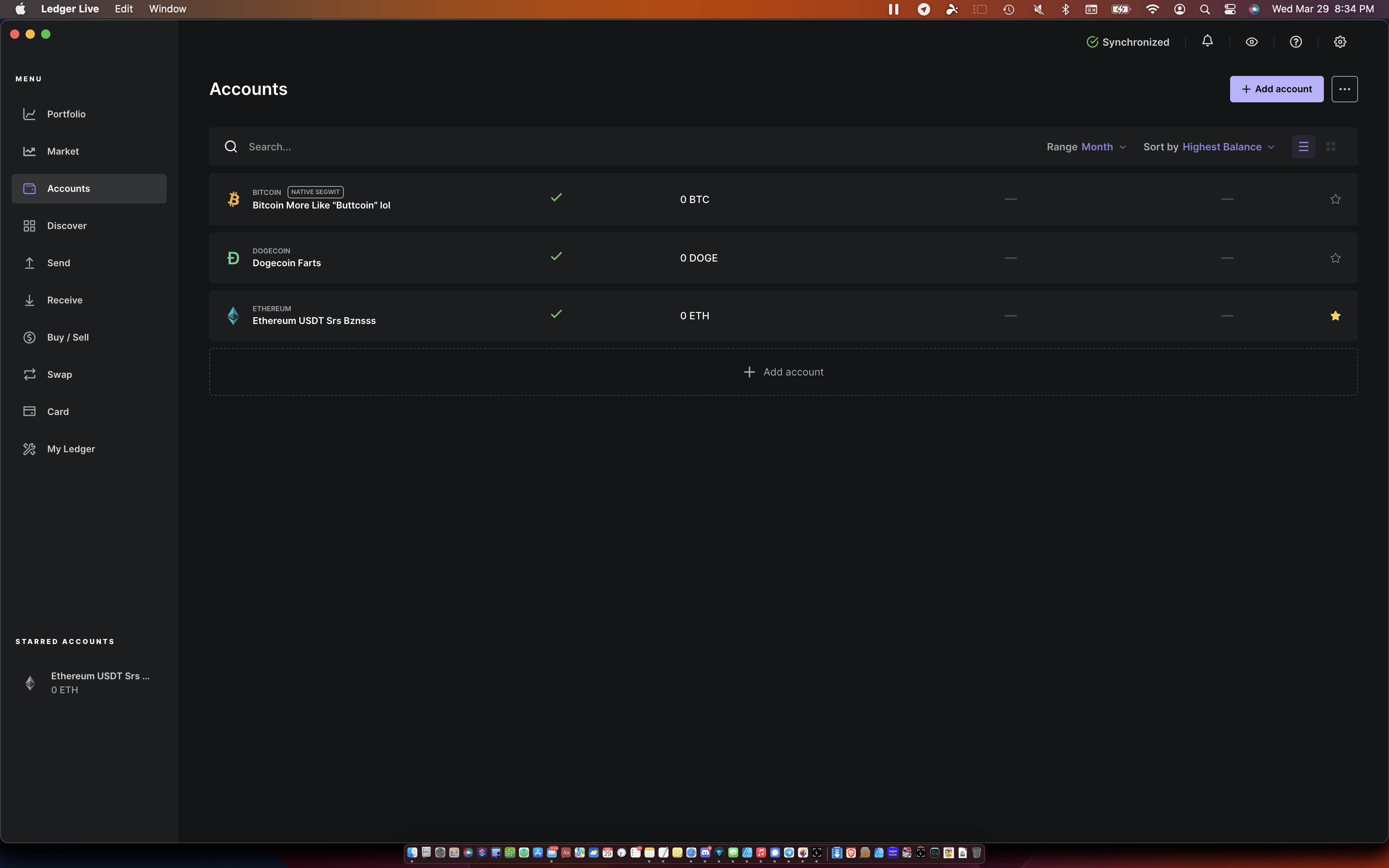
Task: Open settings gear icon
Action: (x=1340, y=42)
